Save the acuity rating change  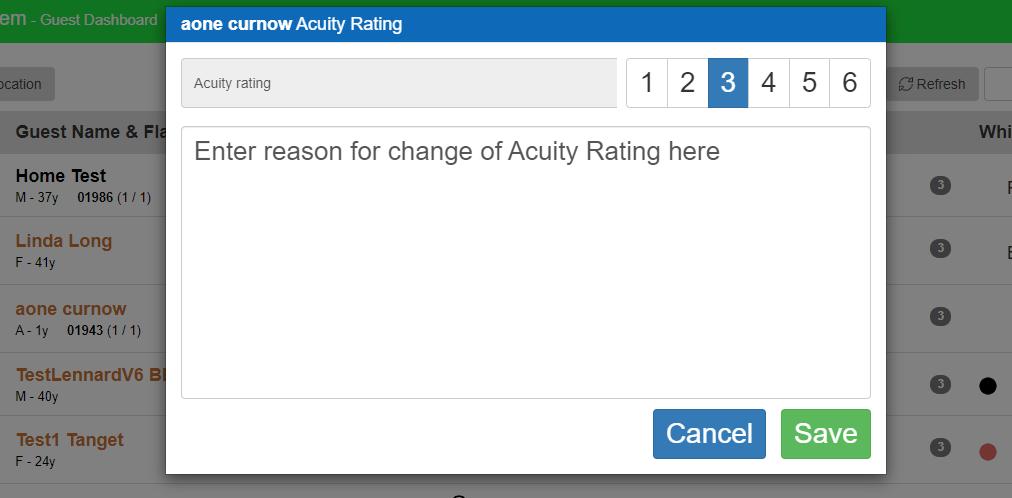[x=825, y=434]
